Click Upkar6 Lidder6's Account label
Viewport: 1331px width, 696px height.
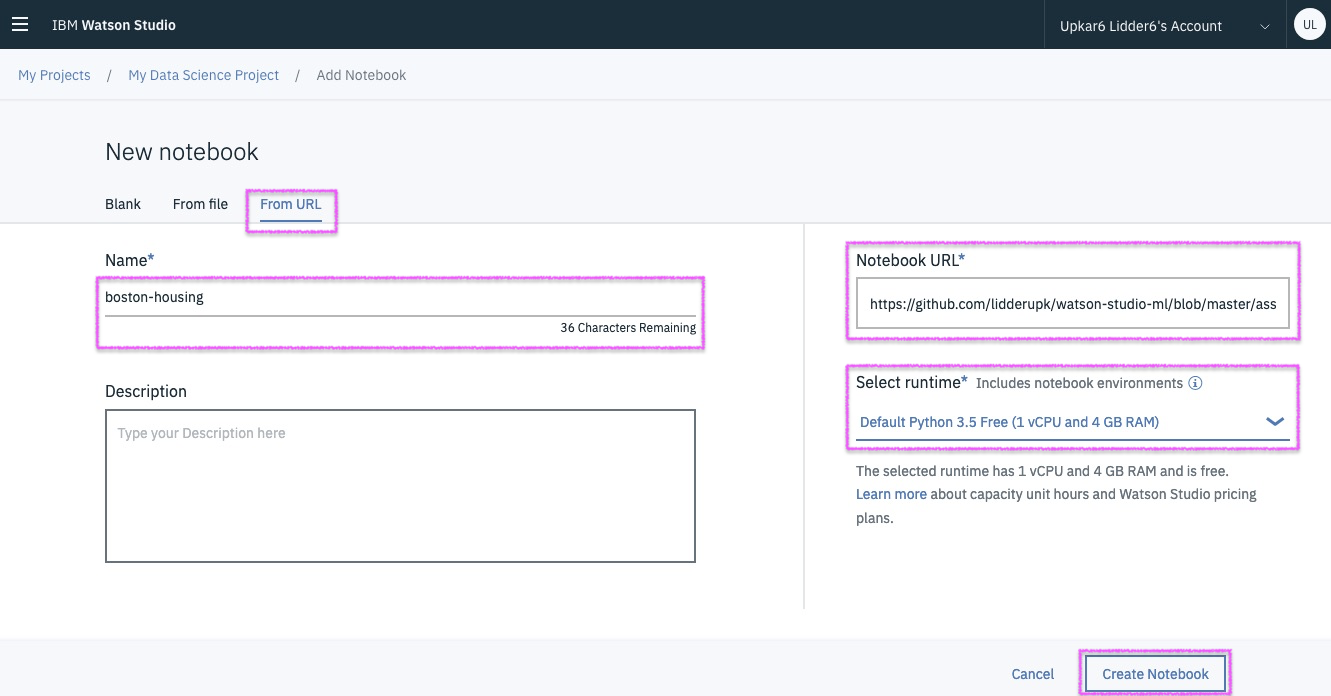pos(1141,26)
